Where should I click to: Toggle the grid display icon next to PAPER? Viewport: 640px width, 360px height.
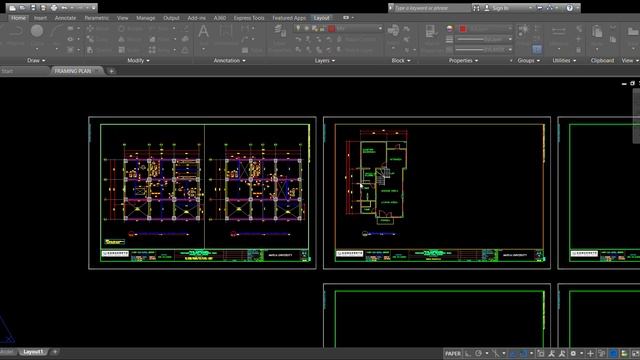tap(468, 353)
